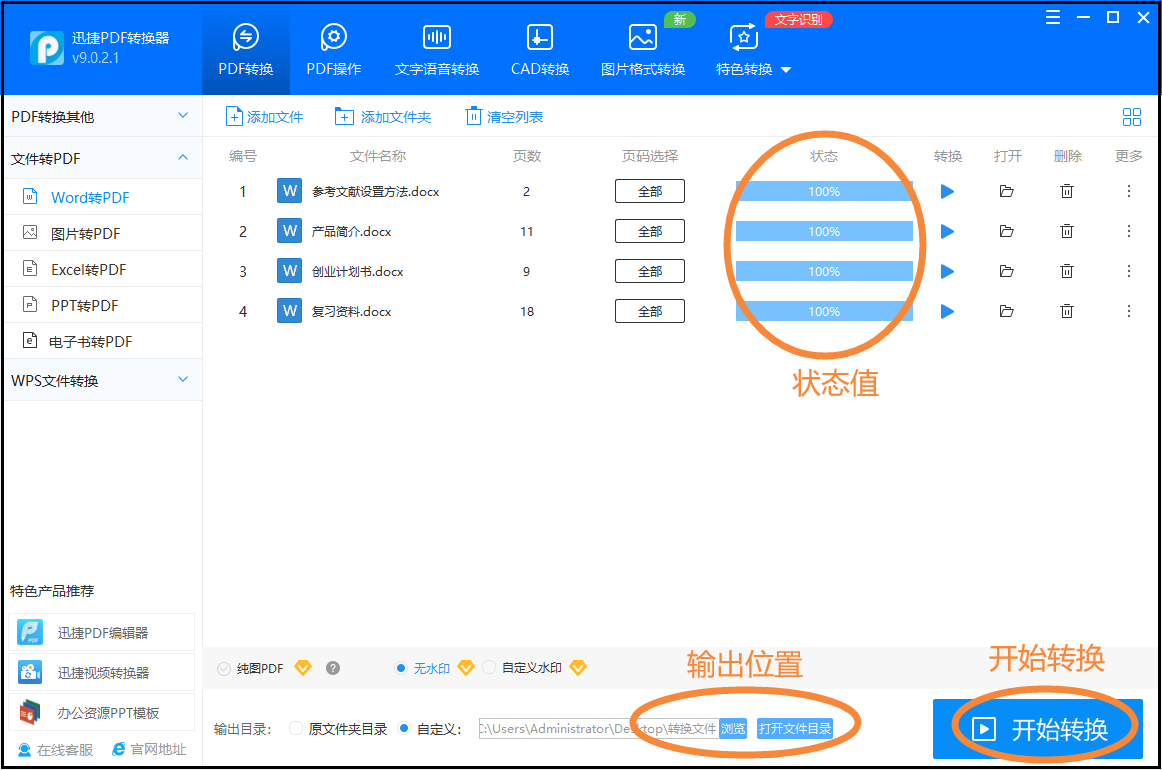This screenshot has width=1162, height=770.
Task: Click 添加文件夹 button
Action: tap(382, 117)
